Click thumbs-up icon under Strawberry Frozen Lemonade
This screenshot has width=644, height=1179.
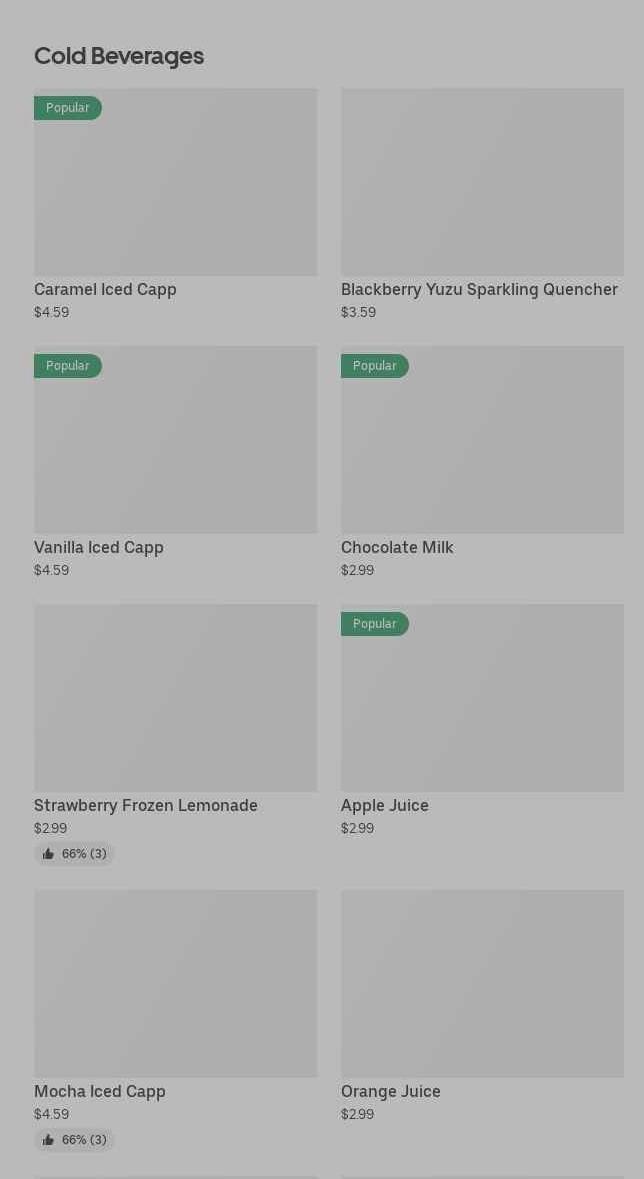[48, 854]
